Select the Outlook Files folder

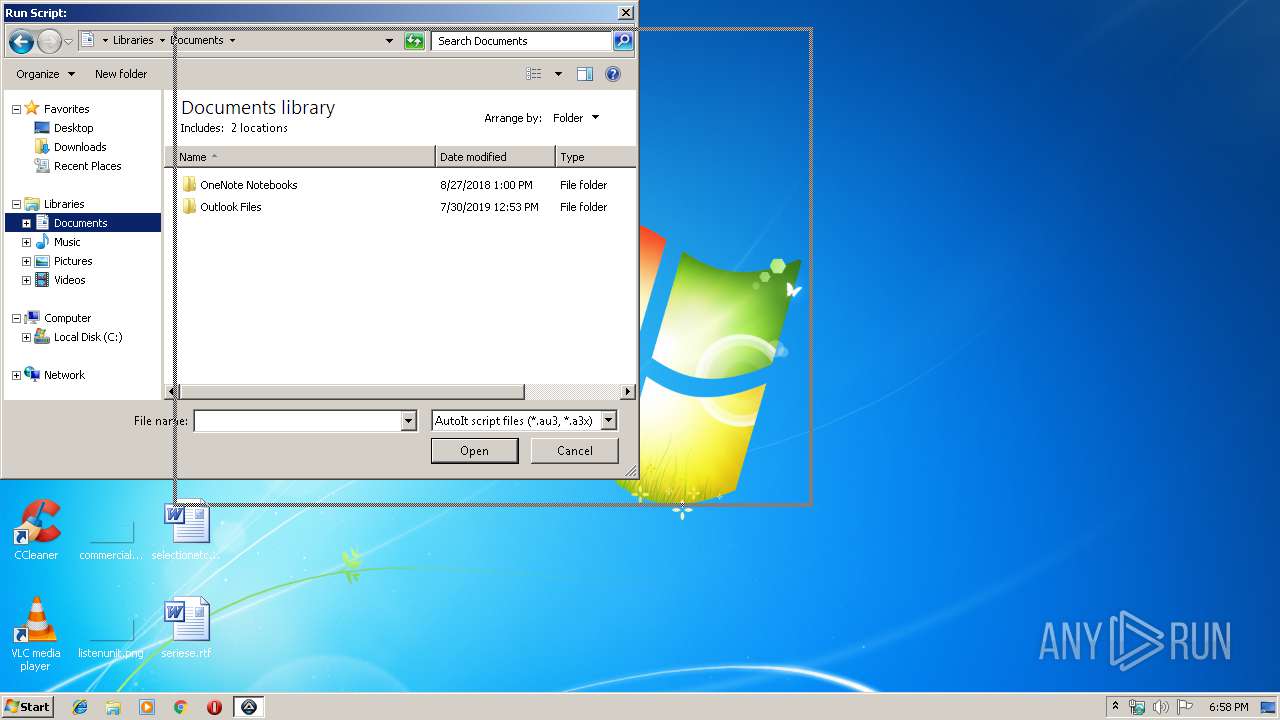click(x=230, y=207)
